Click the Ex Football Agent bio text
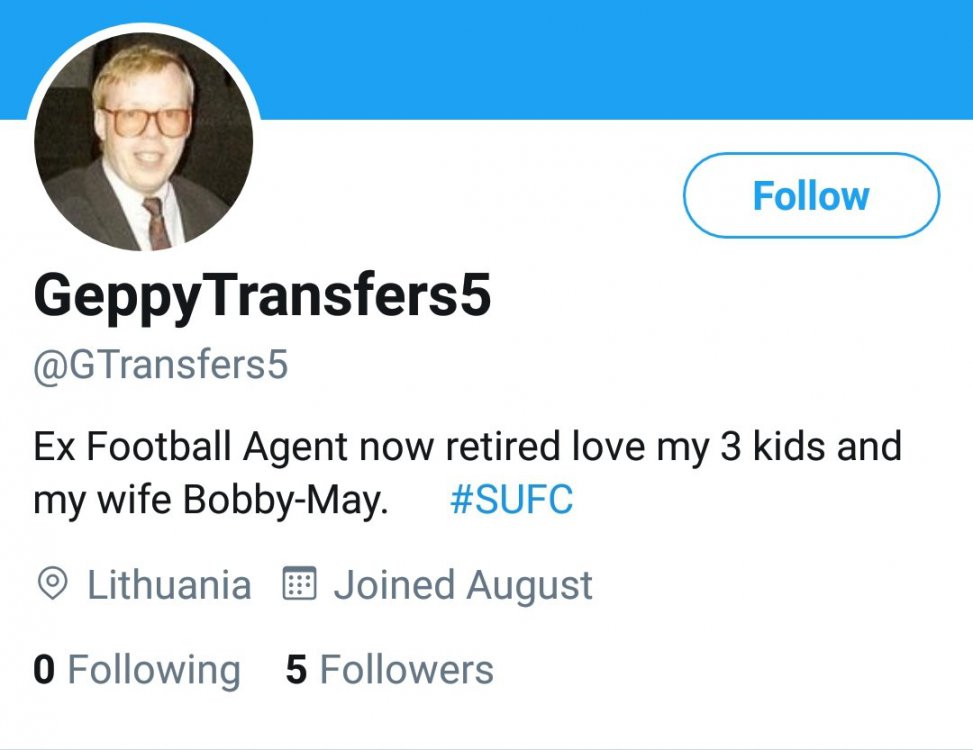 point(300,446)
